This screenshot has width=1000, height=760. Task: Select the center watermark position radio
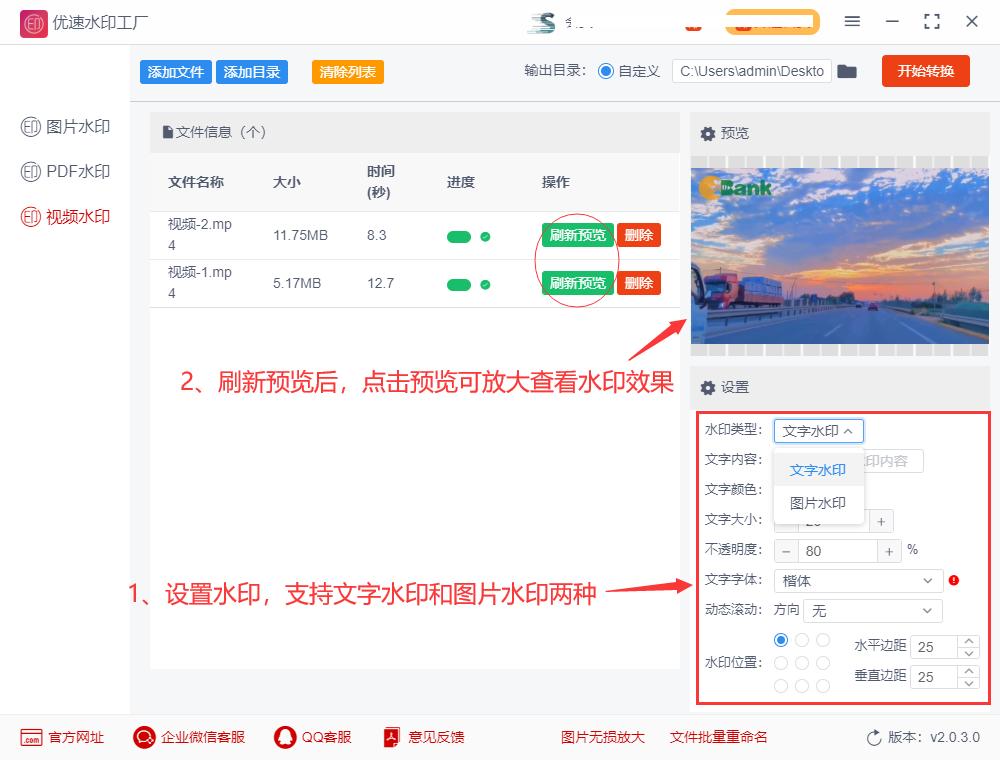coord(800,660)
